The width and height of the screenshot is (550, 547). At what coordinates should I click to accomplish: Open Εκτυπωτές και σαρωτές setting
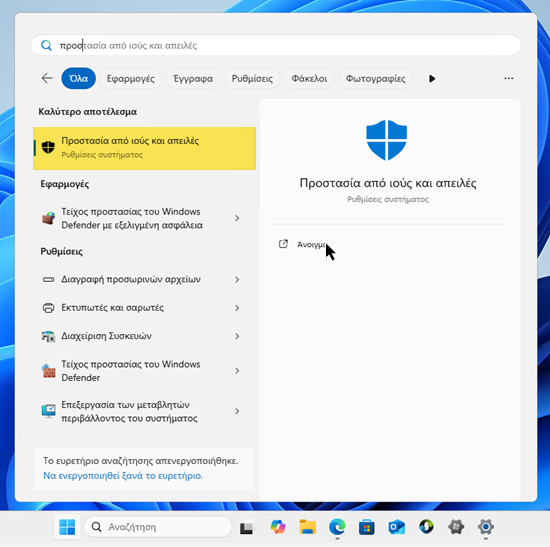(144, 308)
